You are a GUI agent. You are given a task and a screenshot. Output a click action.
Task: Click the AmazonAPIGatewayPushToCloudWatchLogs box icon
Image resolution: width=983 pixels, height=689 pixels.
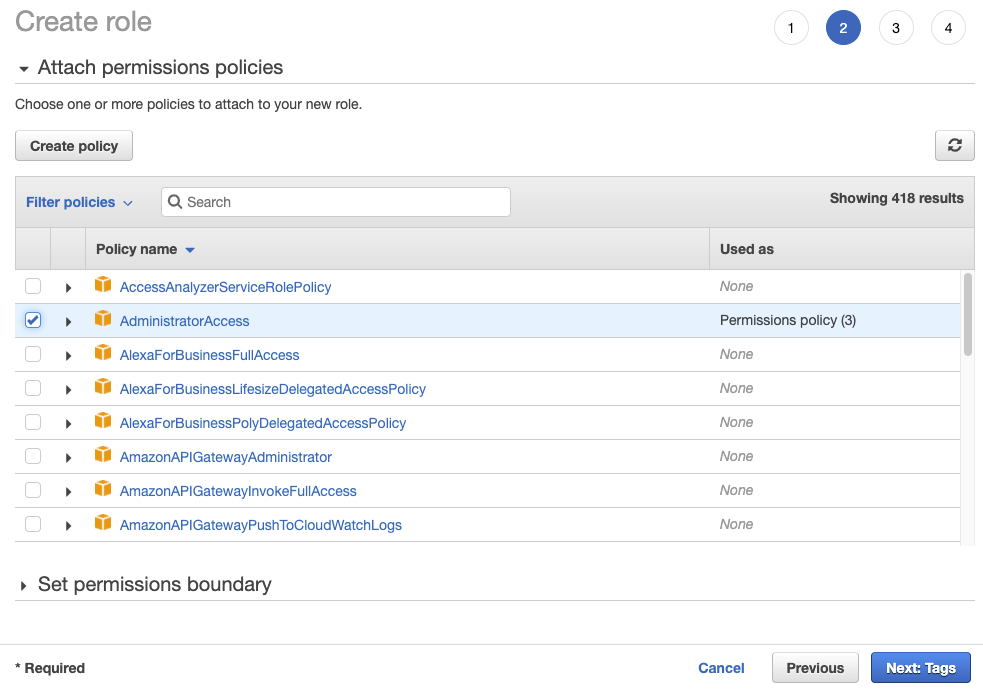pos(103,522)
